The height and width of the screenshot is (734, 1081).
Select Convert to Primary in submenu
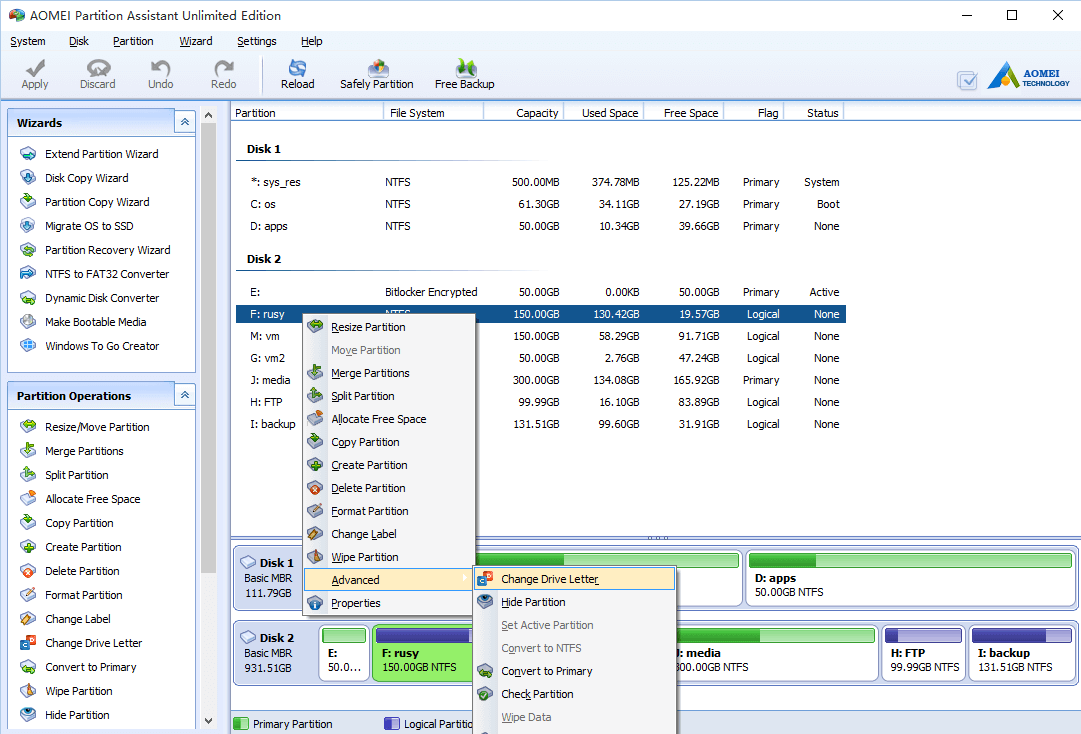pos(574,671)
